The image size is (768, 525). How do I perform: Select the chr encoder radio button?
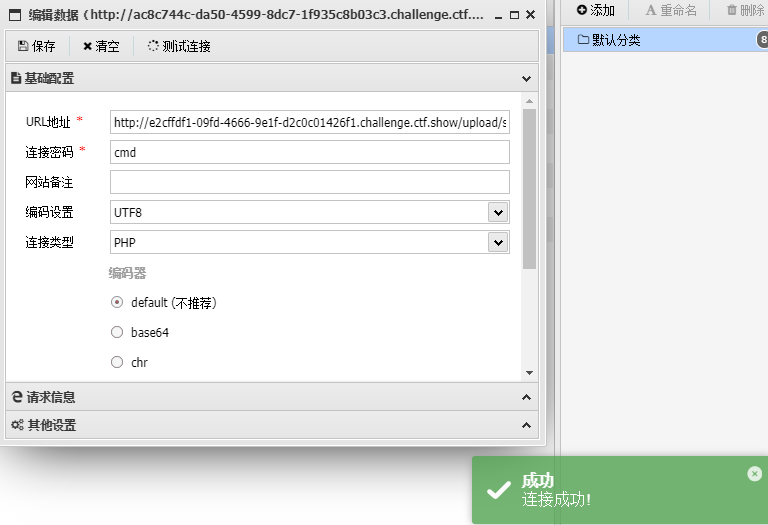click(x=117, y=362)
